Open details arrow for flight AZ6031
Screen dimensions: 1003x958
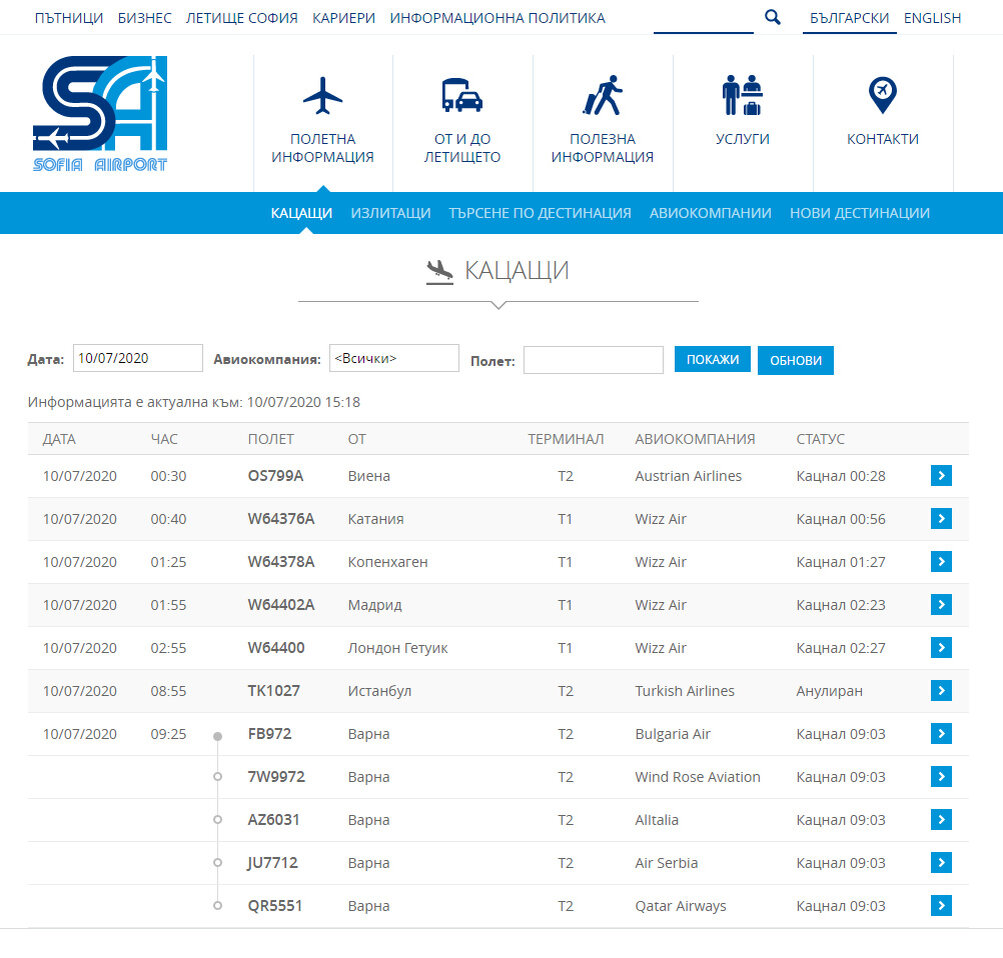pos(941,819)
